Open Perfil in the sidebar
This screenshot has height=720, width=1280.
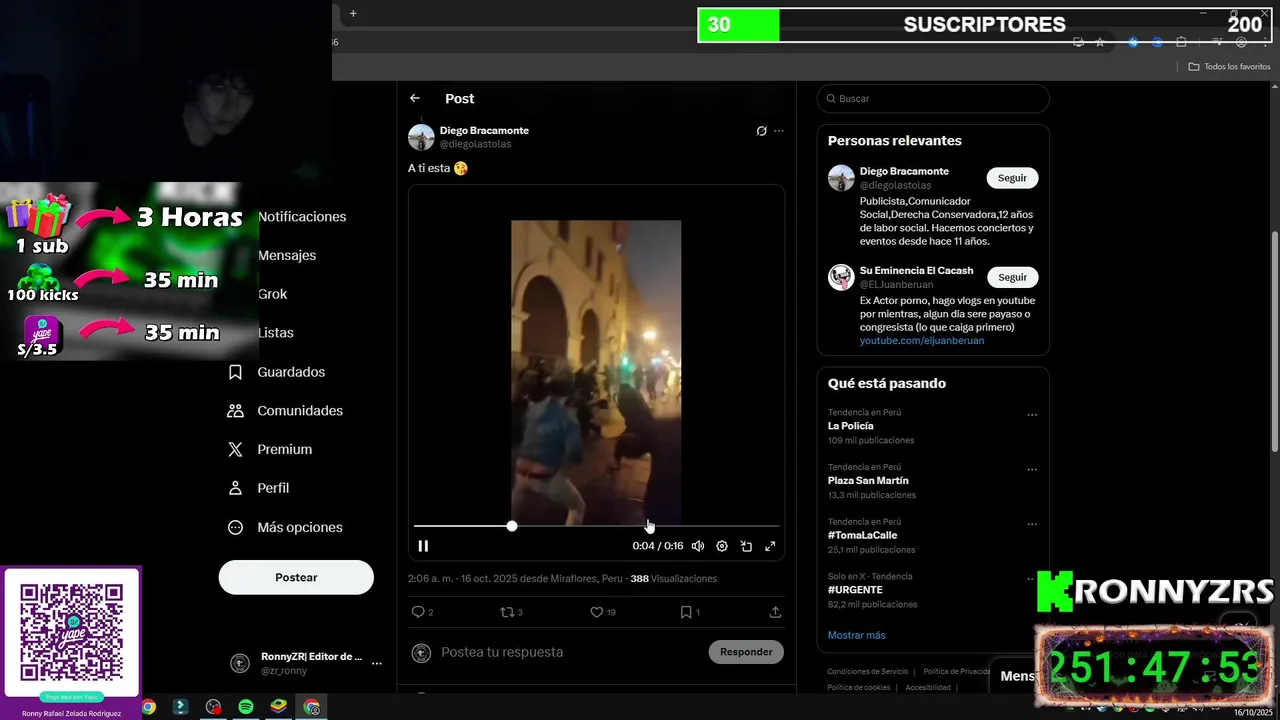click(x=258, y=488)
